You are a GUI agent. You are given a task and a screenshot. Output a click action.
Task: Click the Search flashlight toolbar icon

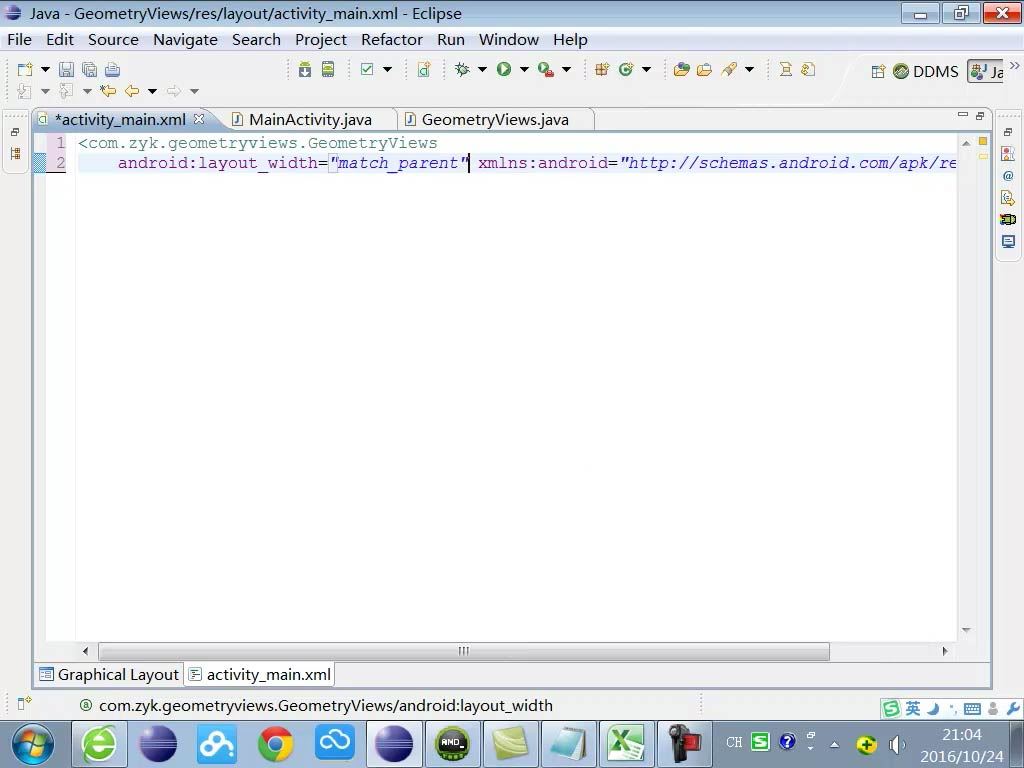pyautogui.click(x=729, y=69)
